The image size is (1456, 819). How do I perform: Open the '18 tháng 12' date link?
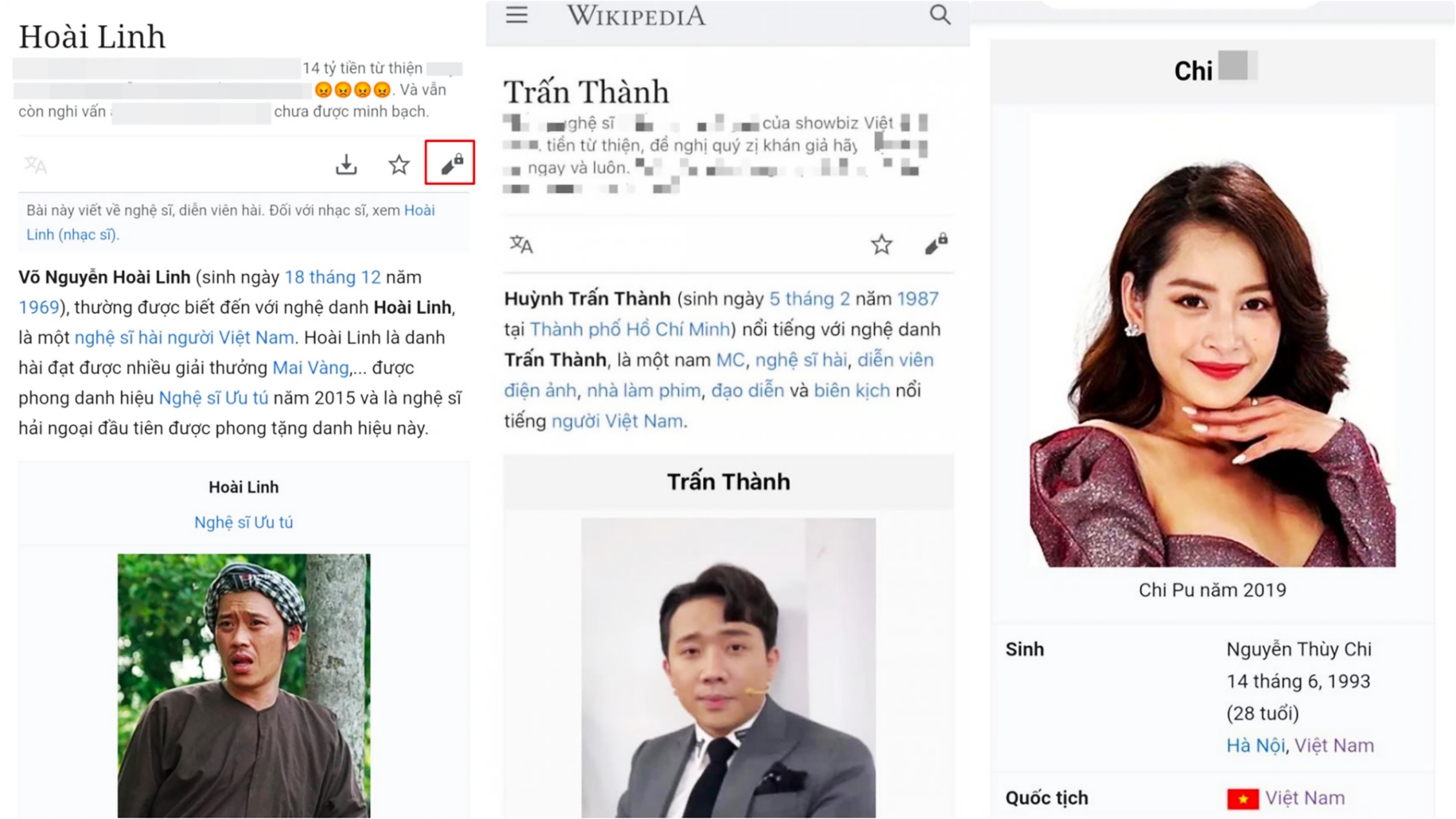point(332,277)
